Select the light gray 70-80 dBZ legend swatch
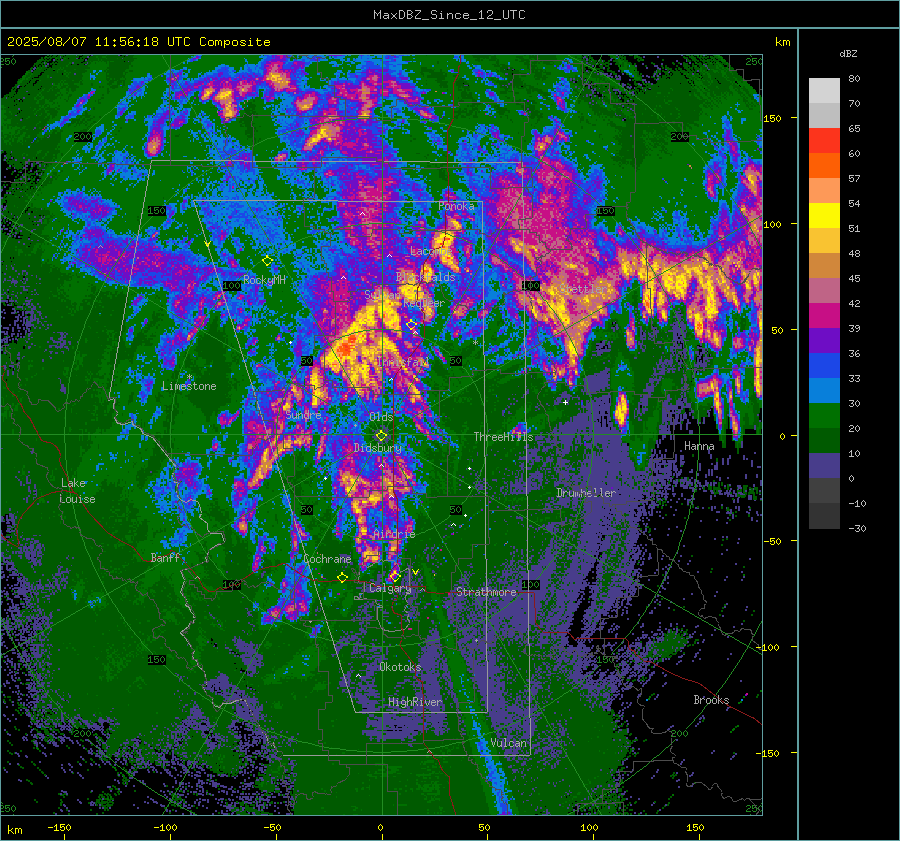The height and width of the screenshot is (841, 900). (824, 91)
